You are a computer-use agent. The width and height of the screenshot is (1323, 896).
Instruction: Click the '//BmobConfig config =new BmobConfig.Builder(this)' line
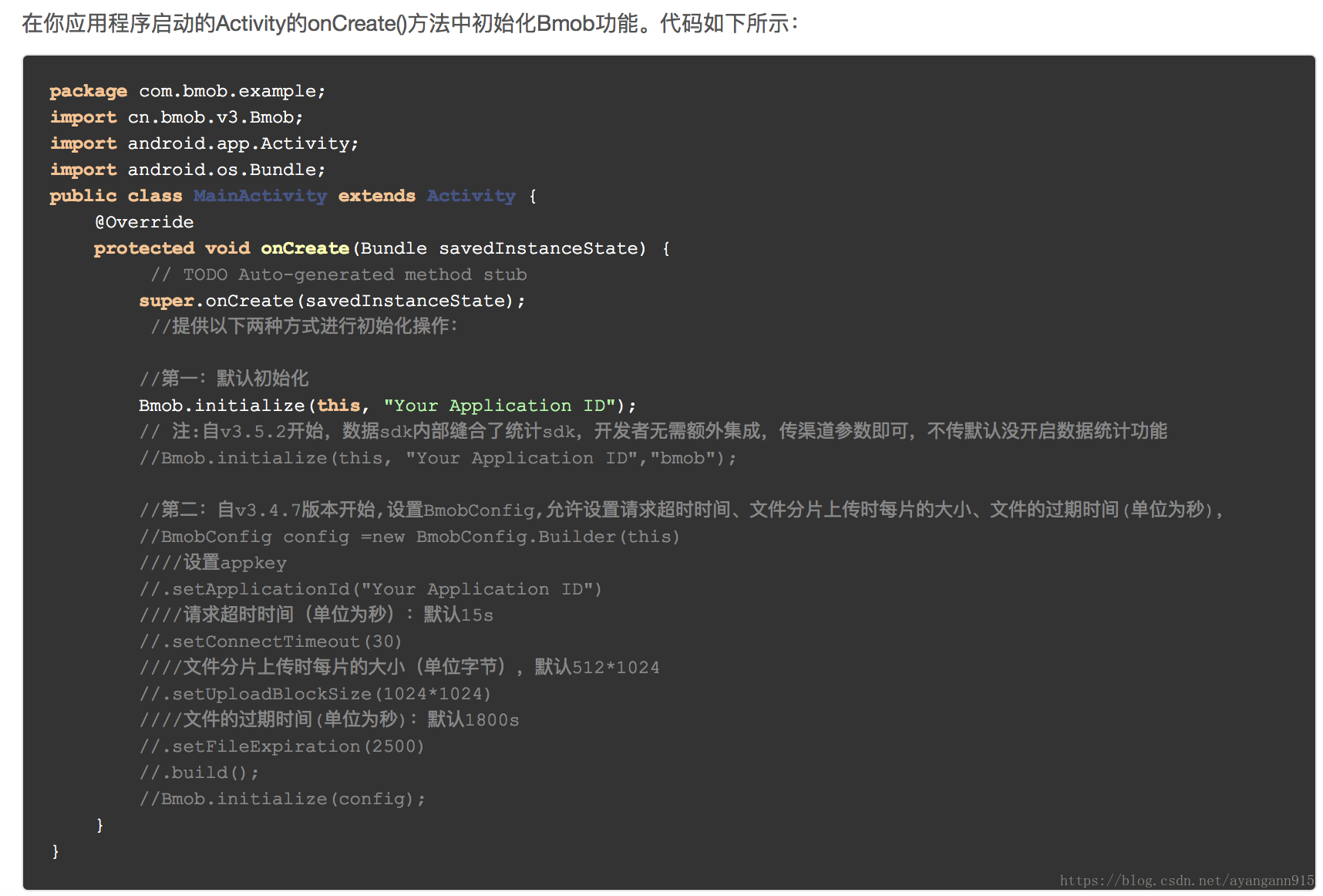tap(409, 537)
